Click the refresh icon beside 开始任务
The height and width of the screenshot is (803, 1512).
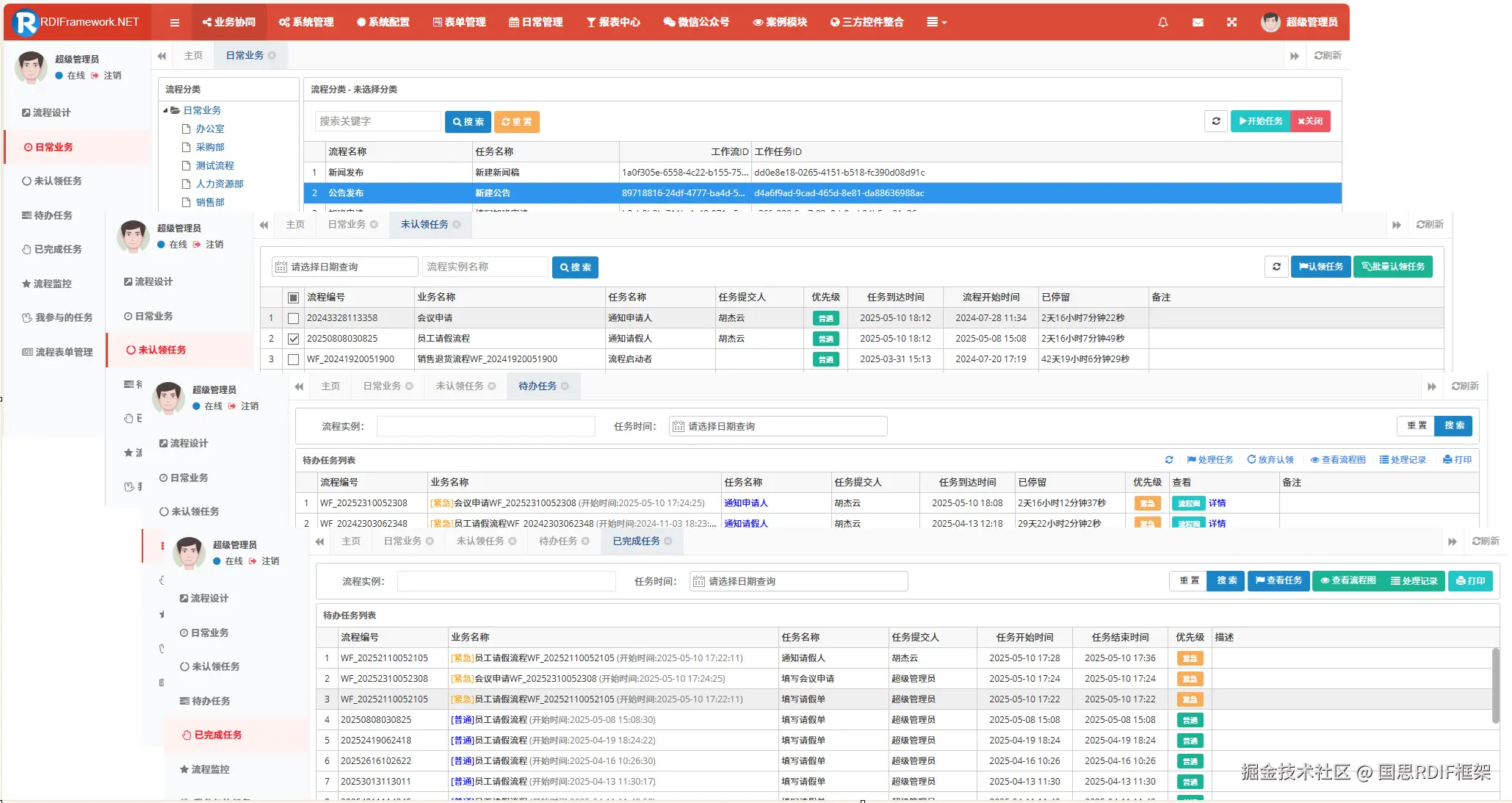1216,121
